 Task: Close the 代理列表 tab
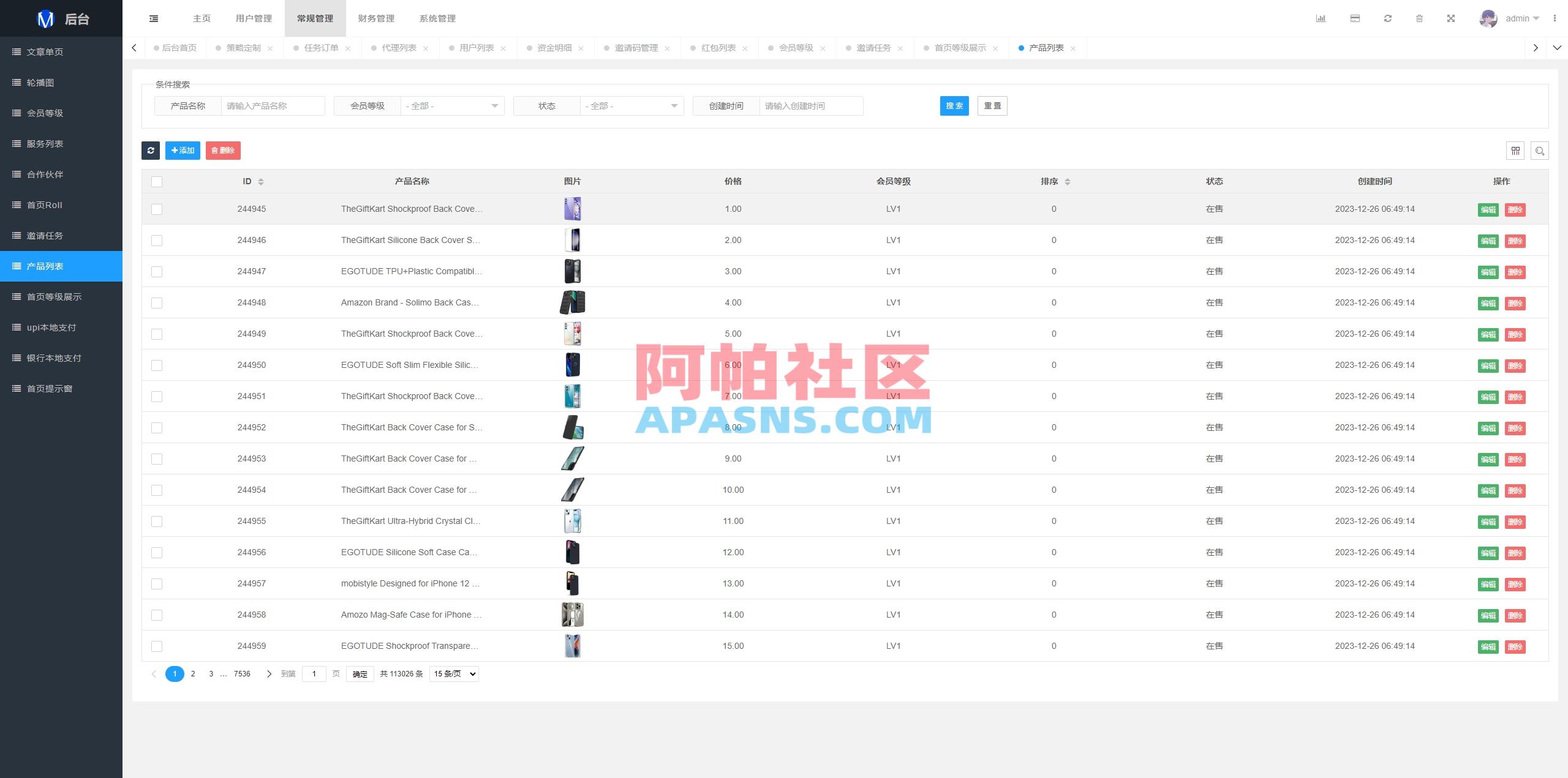tap(426, 48)
